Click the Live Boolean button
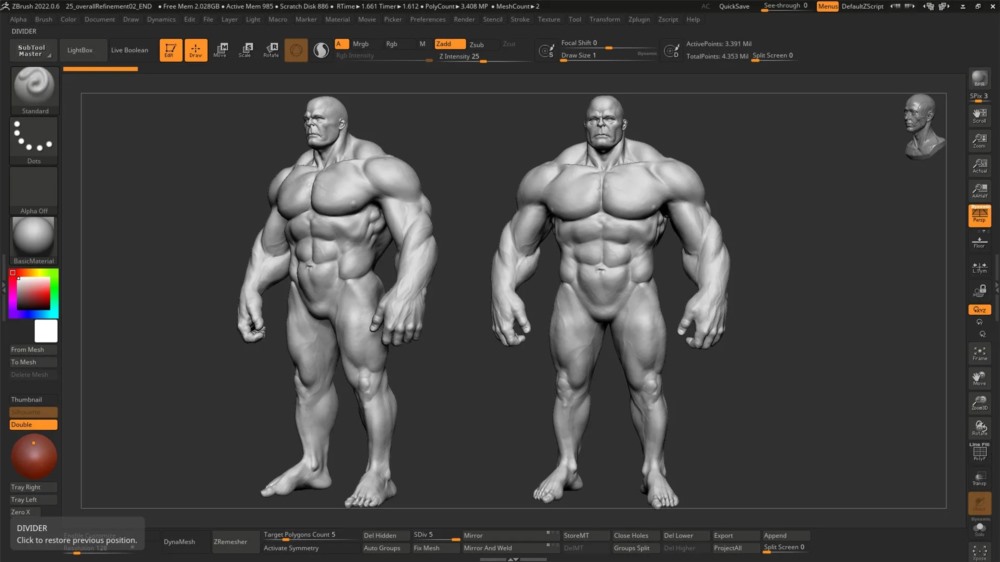 coord(129,50)
